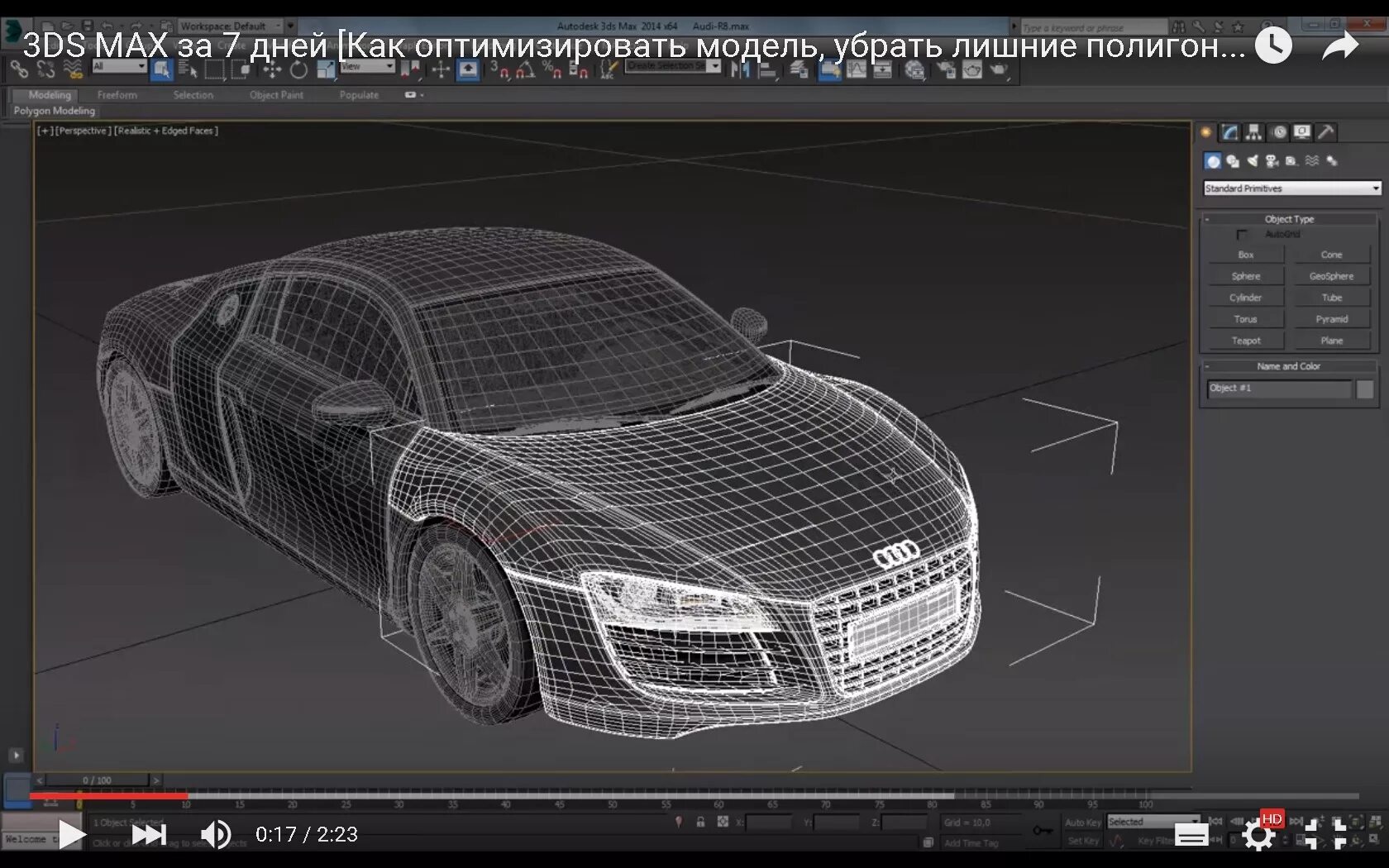Create a Plane primitive
The image size is (1389, 868).
[x=1331, y=341]
